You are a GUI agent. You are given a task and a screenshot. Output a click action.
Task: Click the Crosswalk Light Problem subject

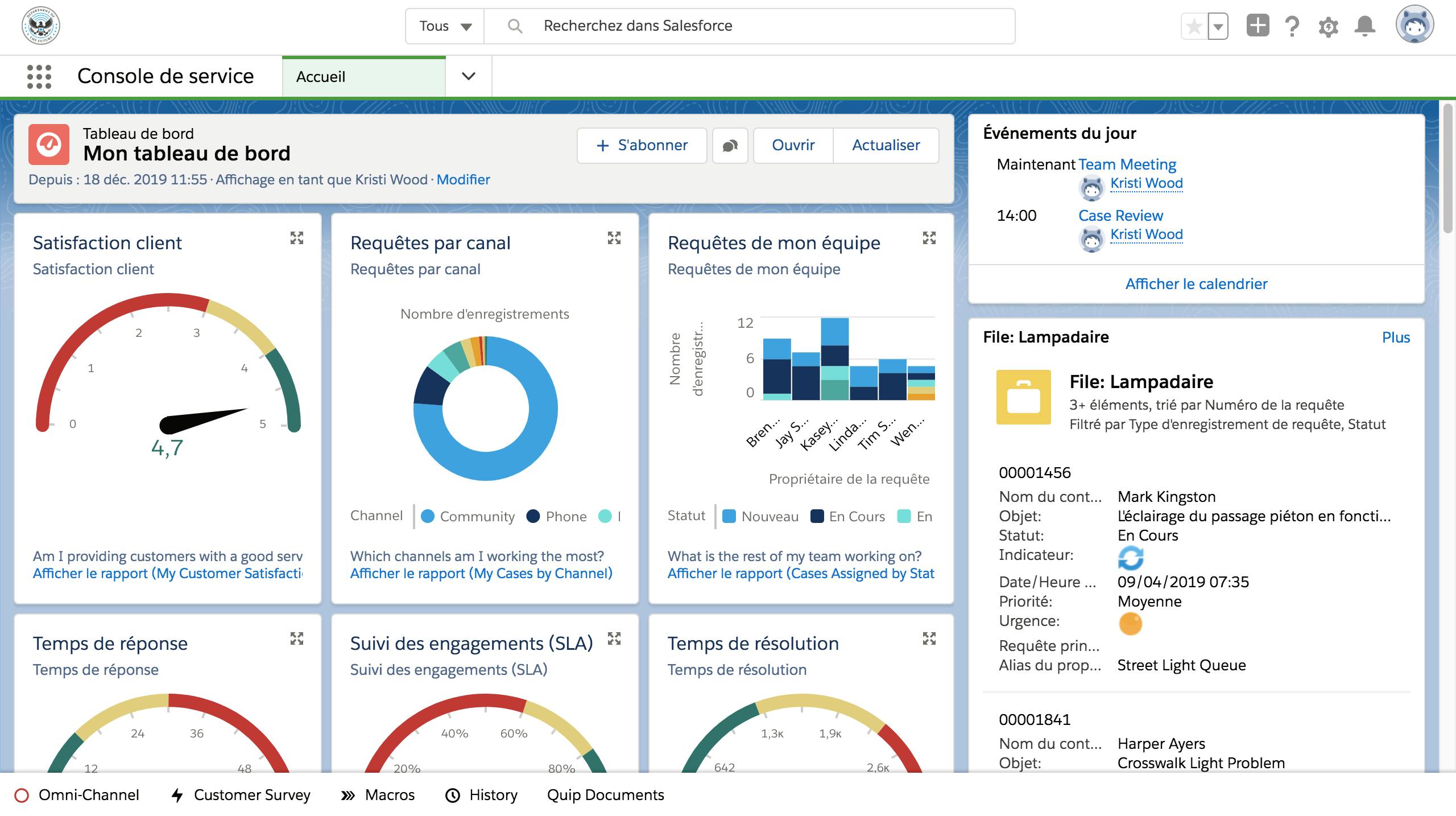(1201, 763)
